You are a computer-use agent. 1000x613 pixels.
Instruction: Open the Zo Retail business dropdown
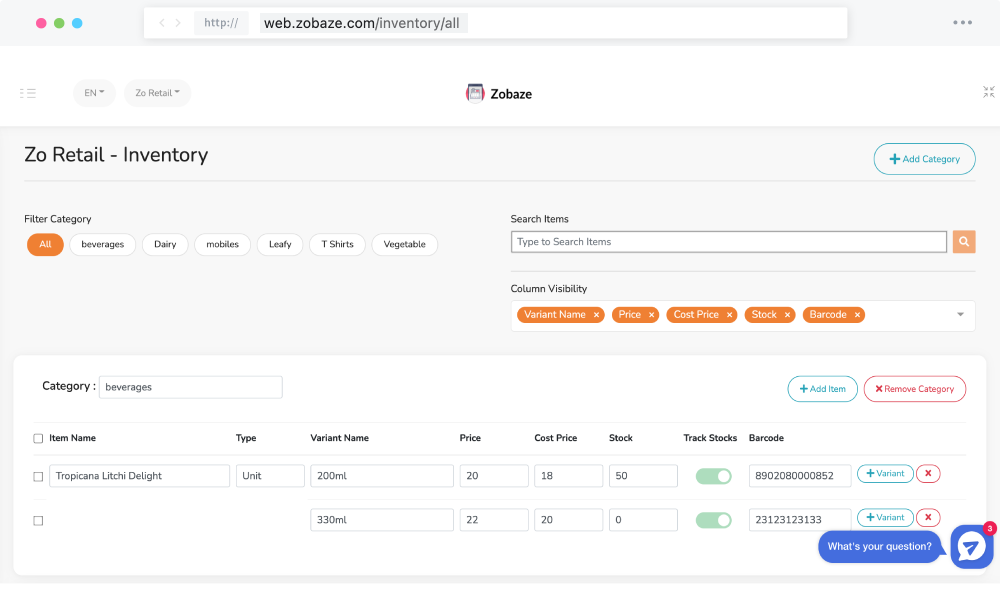(x=158, y=93)
